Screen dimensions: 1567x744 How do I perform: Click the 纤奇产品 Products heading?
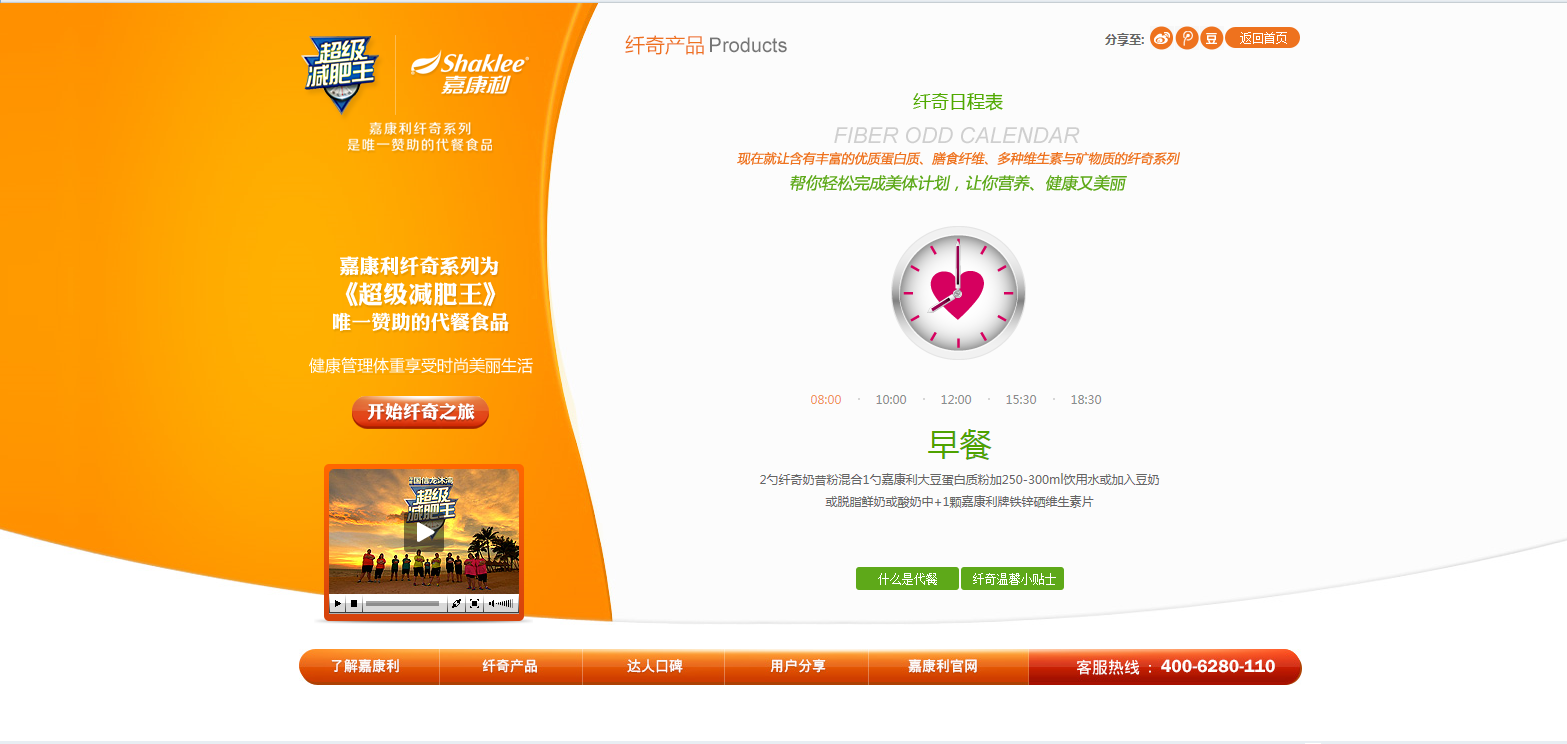(706, 45)
